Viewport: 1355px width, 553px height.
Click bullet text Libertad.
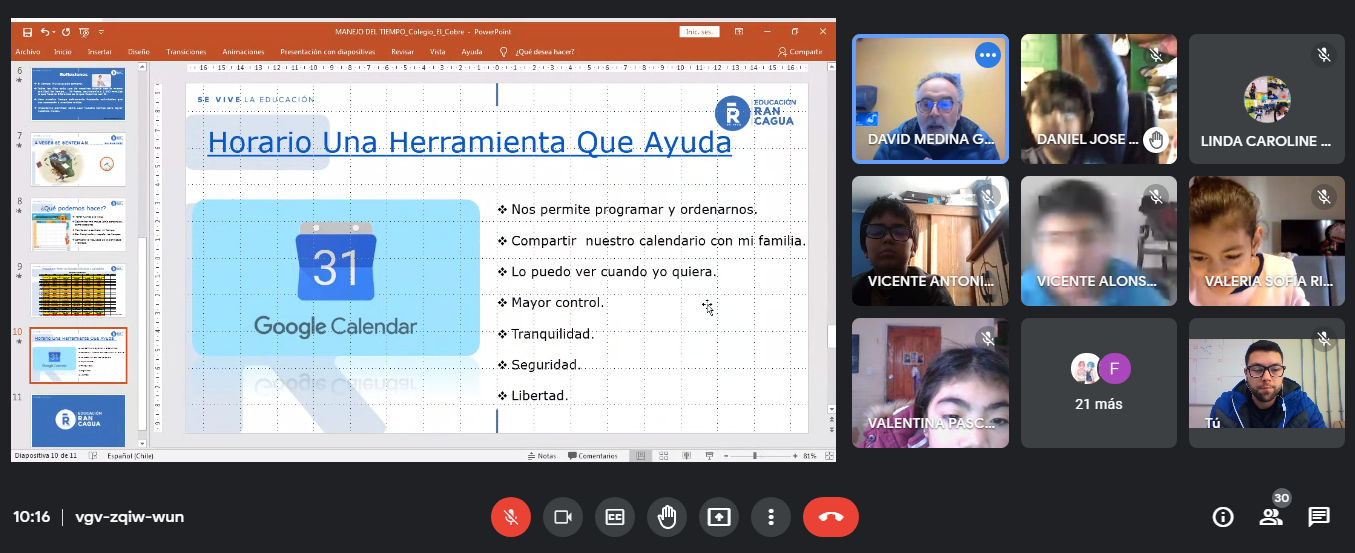539,396
